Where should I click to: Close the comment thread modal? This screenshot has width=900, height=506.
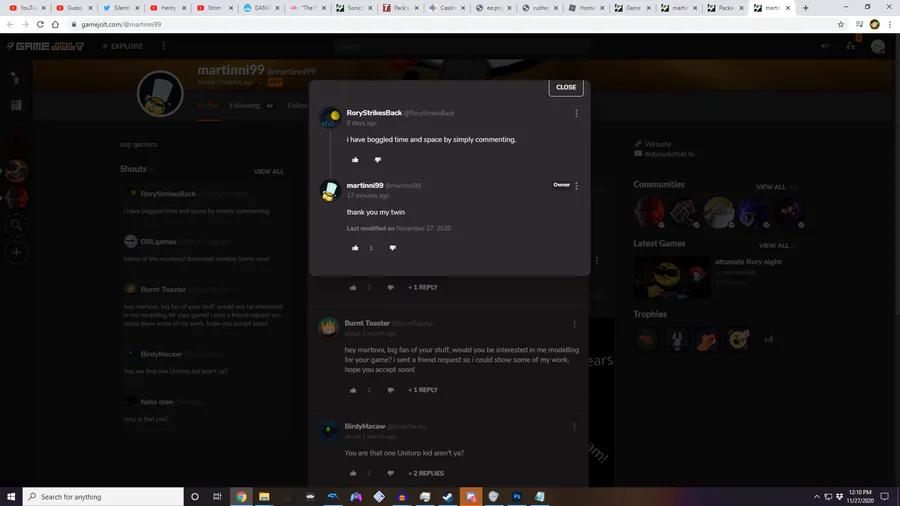(565, 87)
